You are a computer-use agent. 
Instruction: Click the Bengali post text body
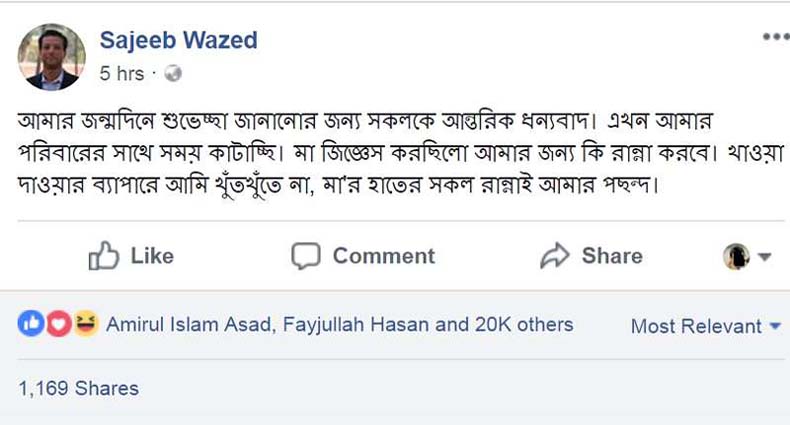click(x=390, y=156)
